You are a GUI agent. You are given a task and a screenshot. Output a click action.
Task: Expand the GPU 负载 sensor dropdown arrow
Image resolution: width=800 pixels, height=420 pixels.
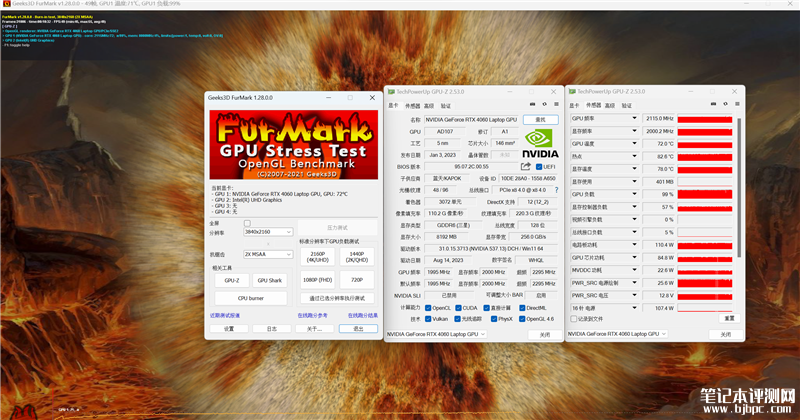[634, 194]
